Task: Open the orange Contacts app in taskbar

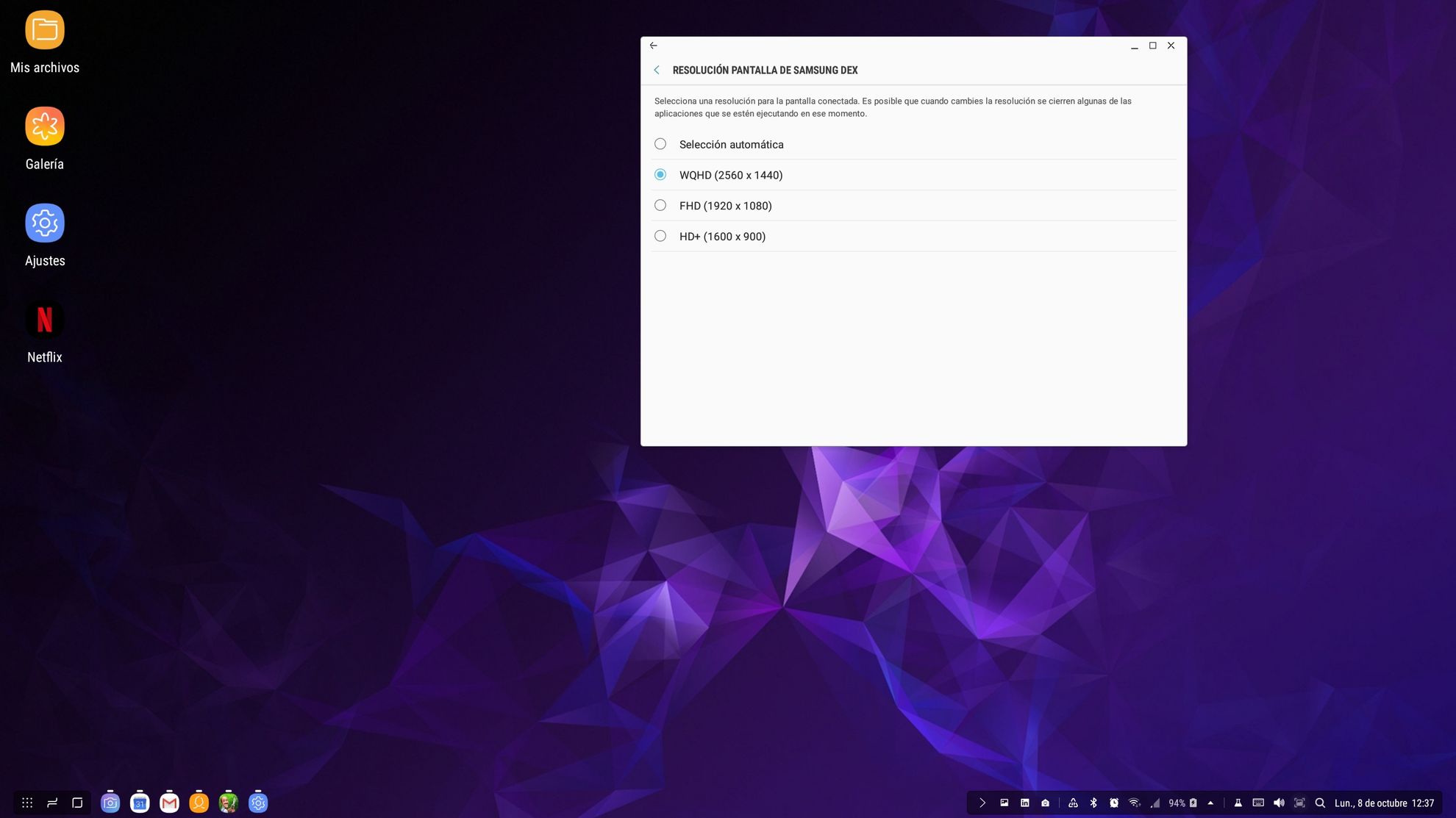Action: (199, 803)
